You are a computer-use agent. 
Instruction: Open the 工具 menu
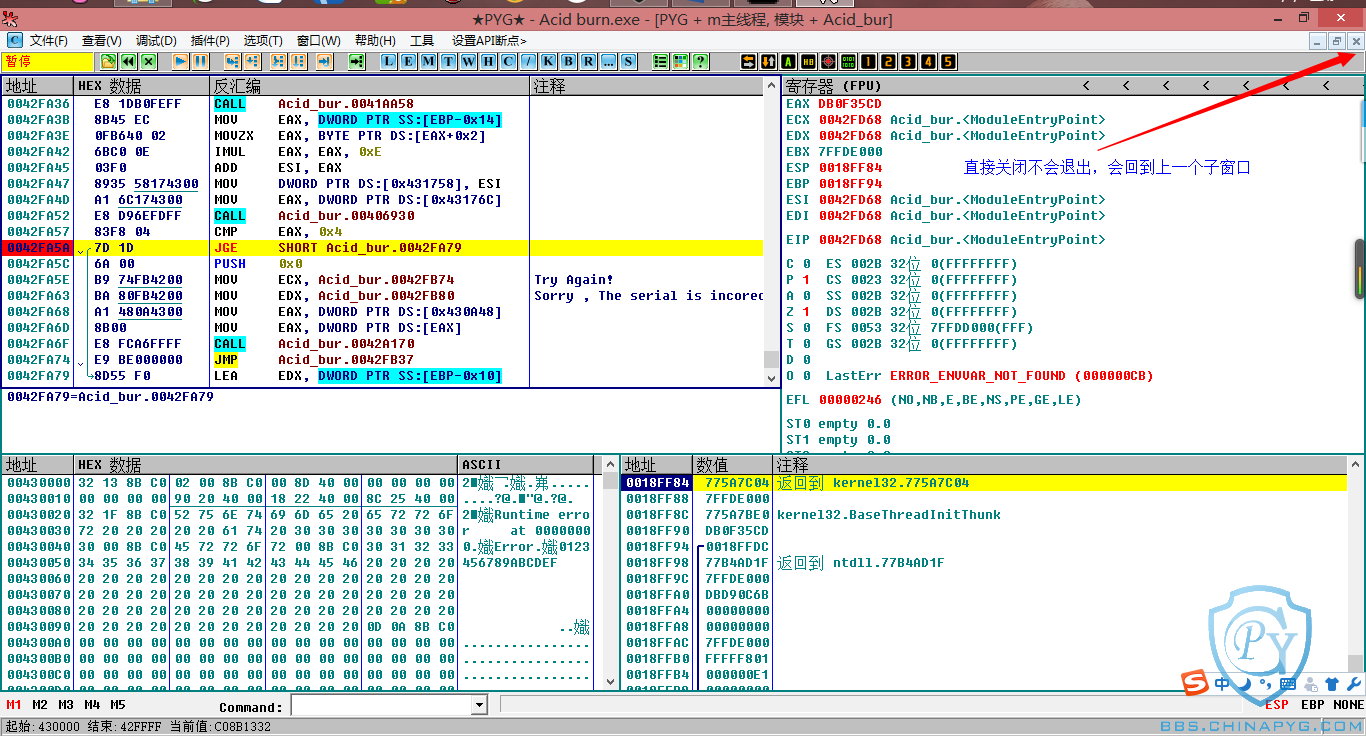pos(422,41)
